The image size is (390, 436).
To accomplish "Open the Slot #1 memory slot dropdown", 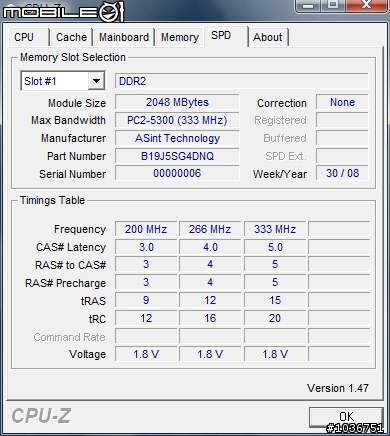I will tap(96, 81).
